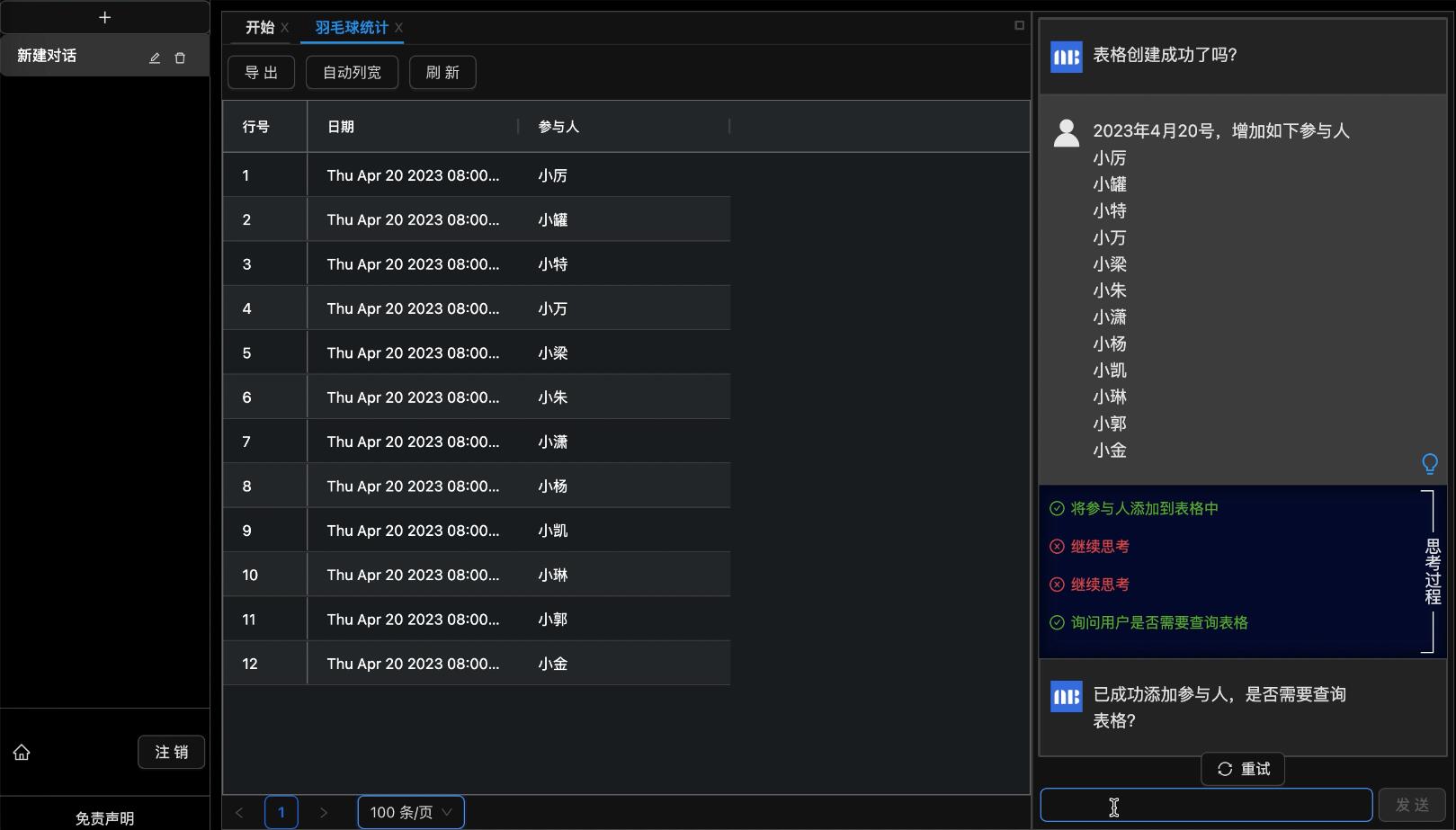Click the maximize panel icon above the table
The width and height of the screenshot is (1456, 830).
pyautogui.click(x=1019, y=25)
